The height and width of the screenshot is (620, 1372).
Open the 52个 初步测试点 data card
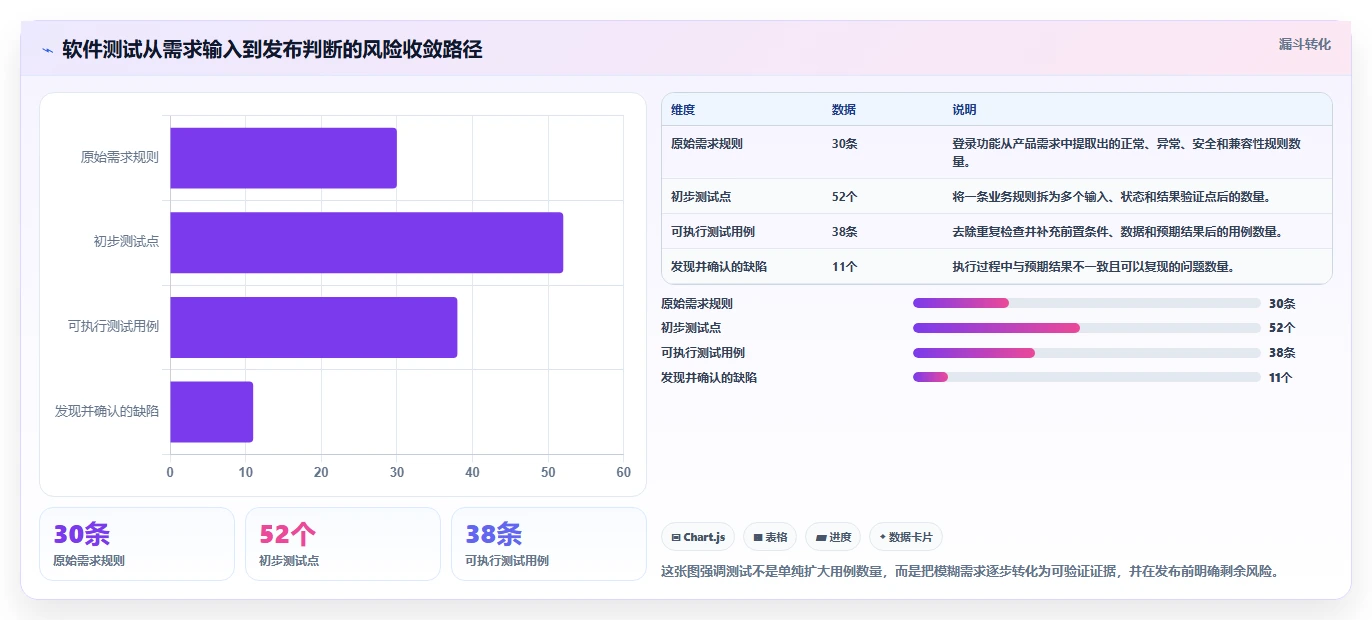[x=343, y=544]
